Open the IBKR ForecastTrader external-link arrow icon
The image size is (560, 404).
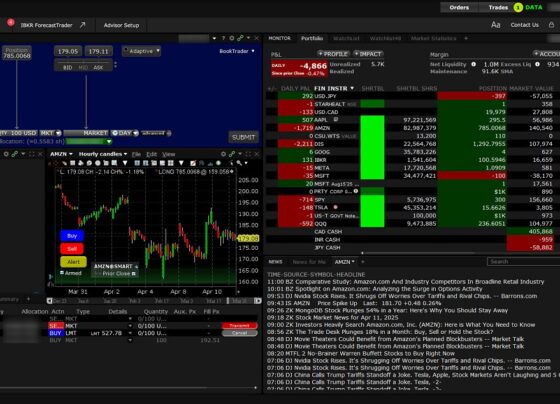[82, 25]
